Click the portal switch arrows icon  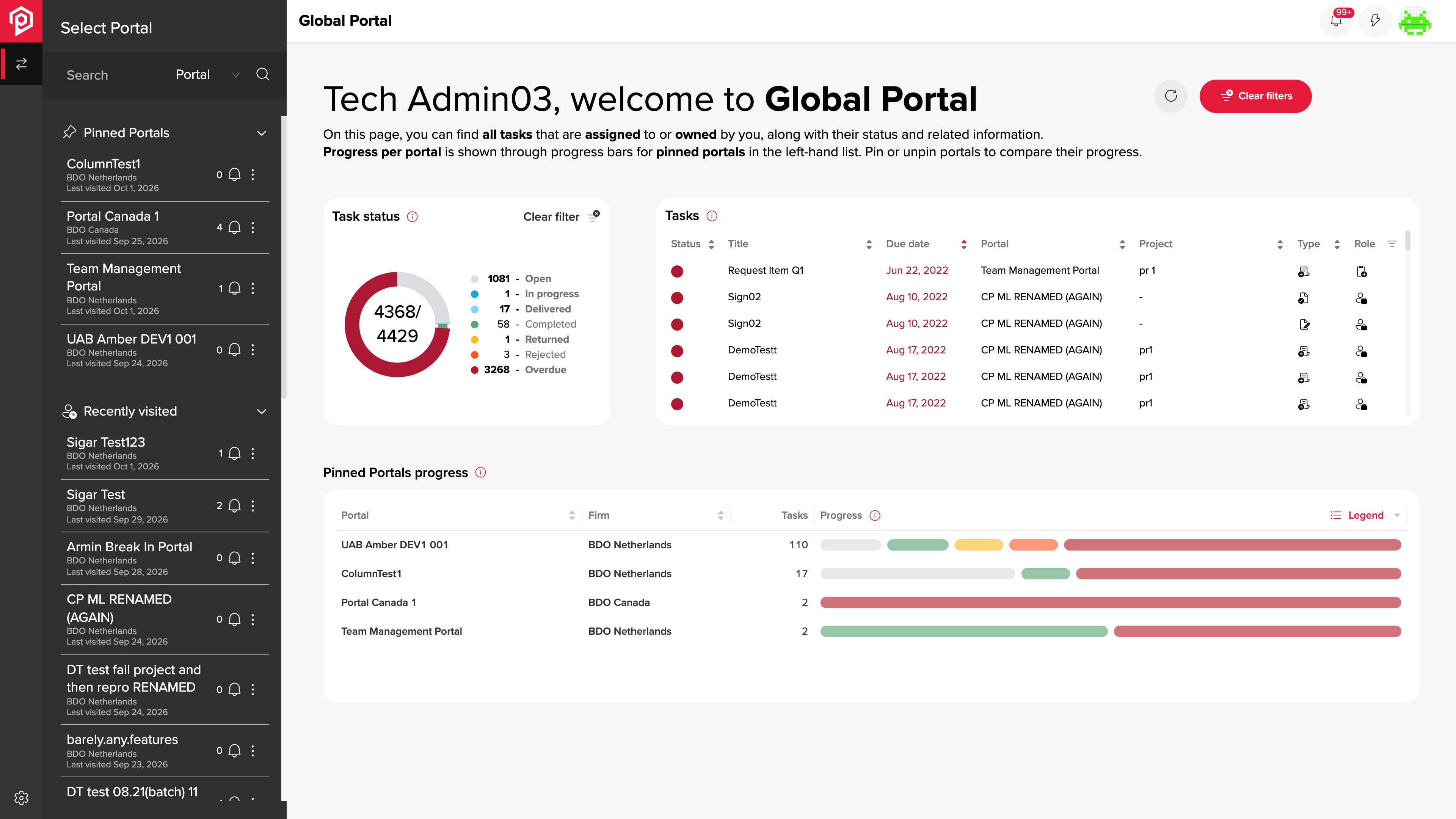pyautogui.click(x=22, y=64)
